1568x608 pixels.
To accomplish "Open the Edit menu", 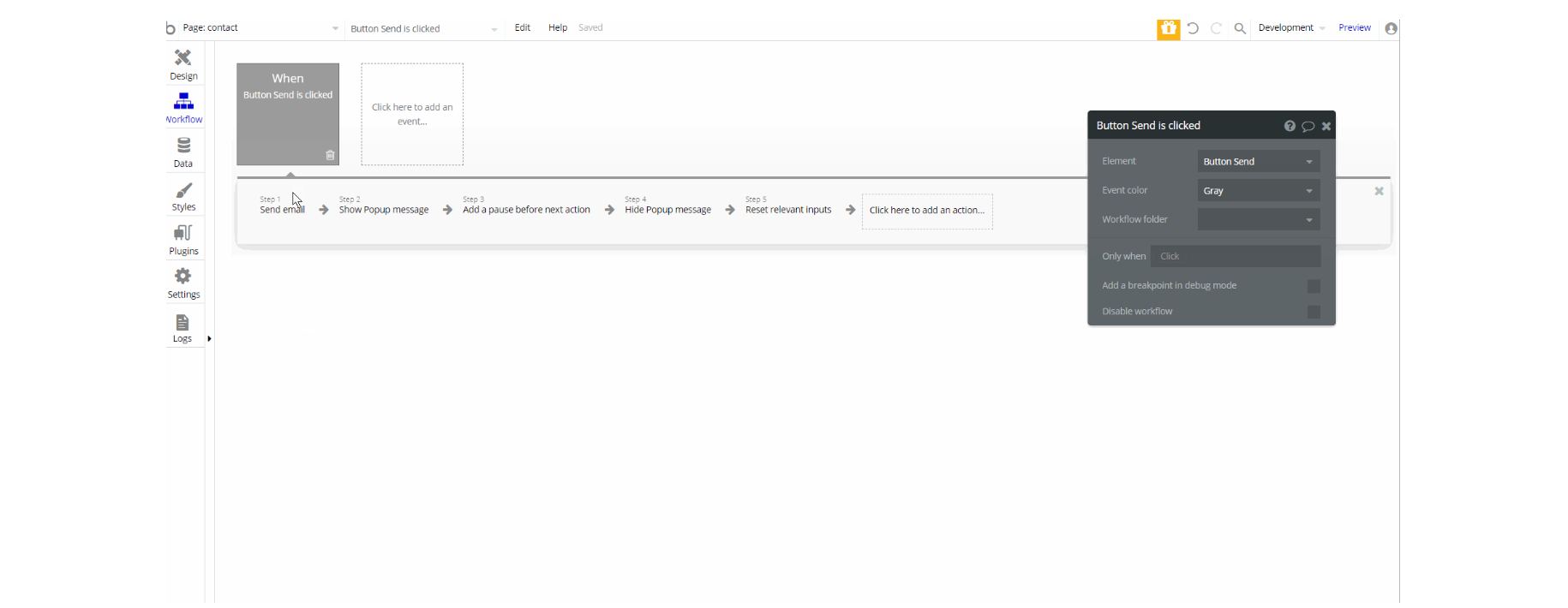I will click(523, 28).
